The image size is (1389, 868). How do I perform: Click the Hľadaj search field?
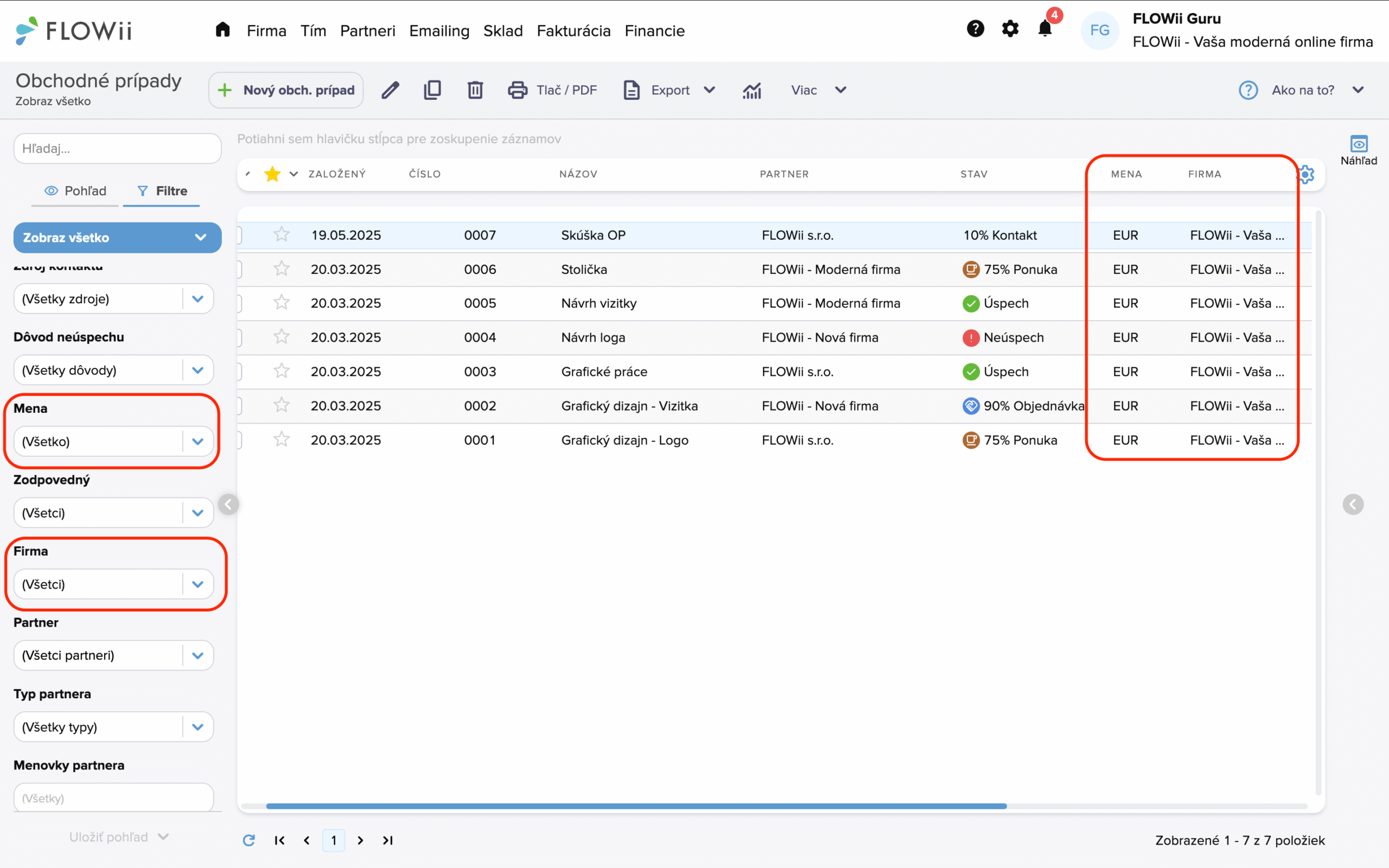click(x=117, y=149)
